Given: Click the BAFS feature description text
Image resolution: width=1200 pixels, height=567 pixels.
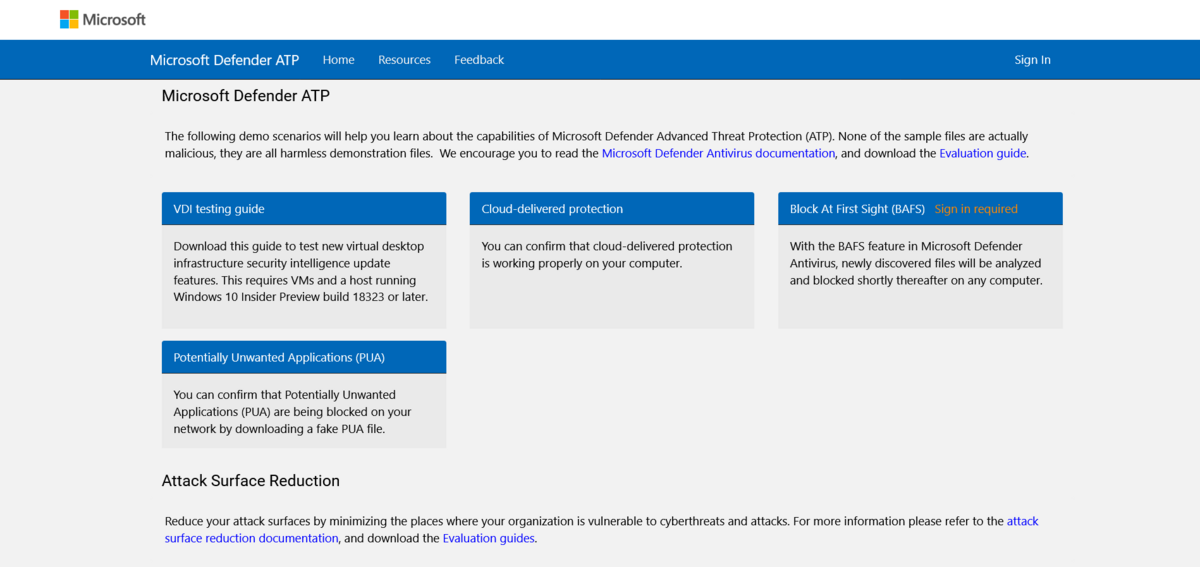Looking at the screenshot, I should coord(916,263).
